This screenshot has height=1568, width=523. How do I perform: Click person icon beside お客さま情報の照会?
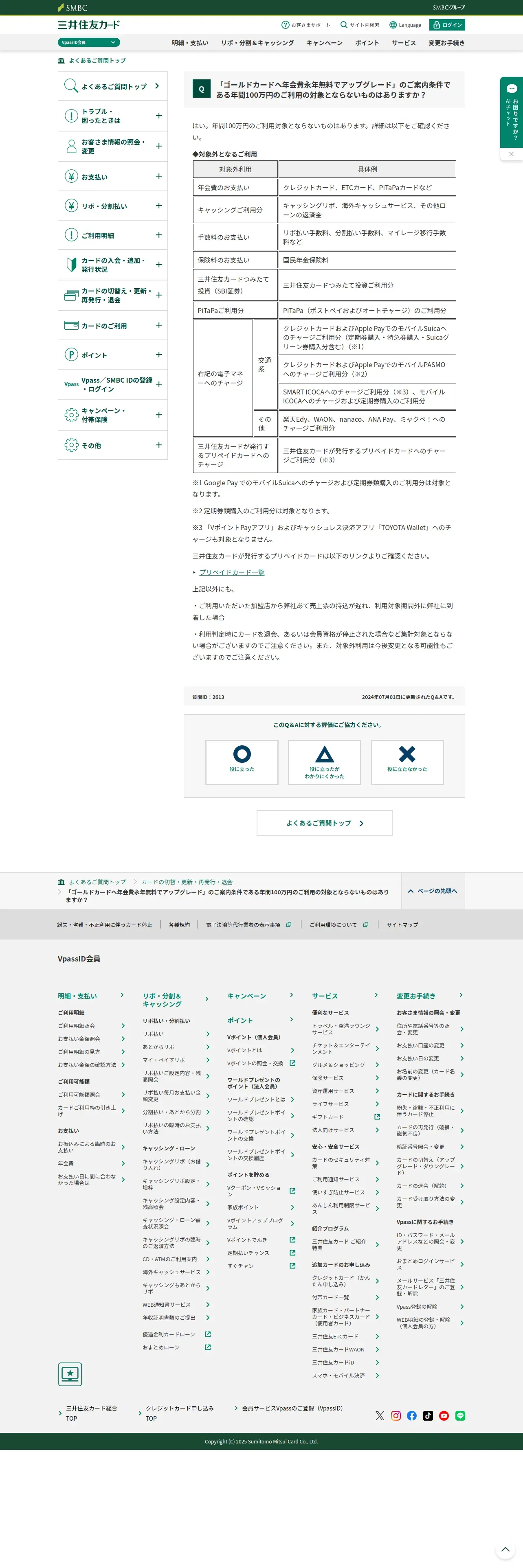point(71,147)
